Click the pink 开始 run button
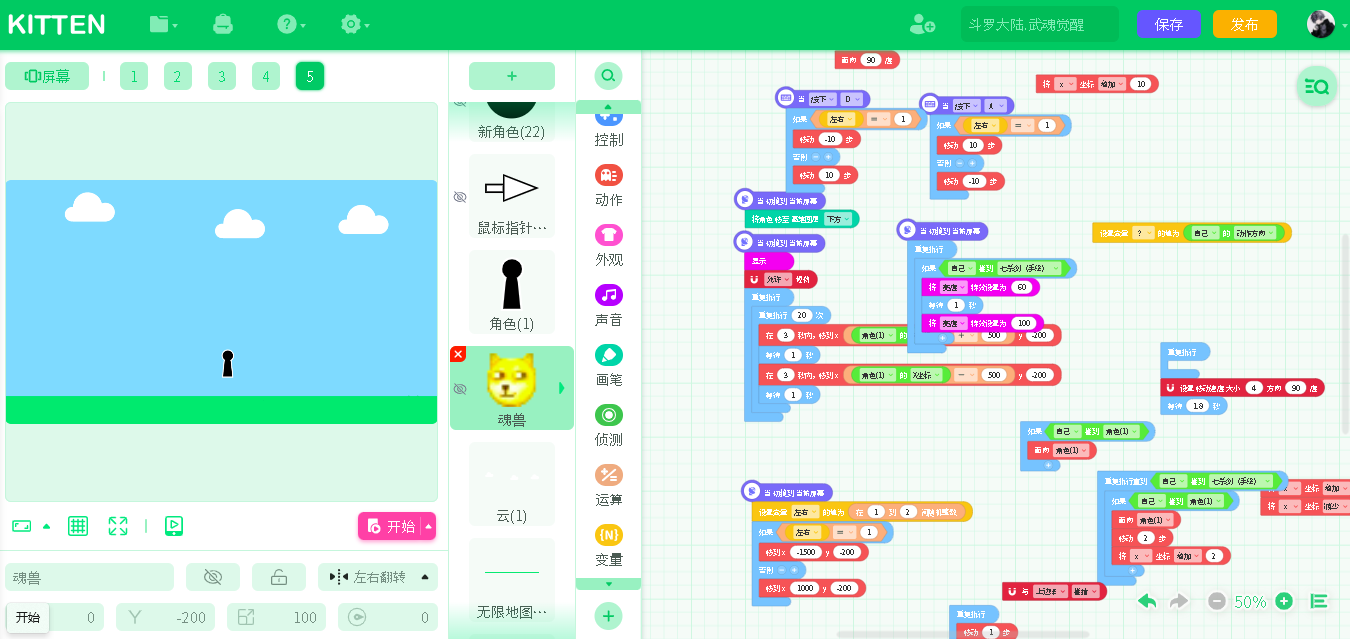Viewport: 1350px width, 639px height. [x=391, y=526]
